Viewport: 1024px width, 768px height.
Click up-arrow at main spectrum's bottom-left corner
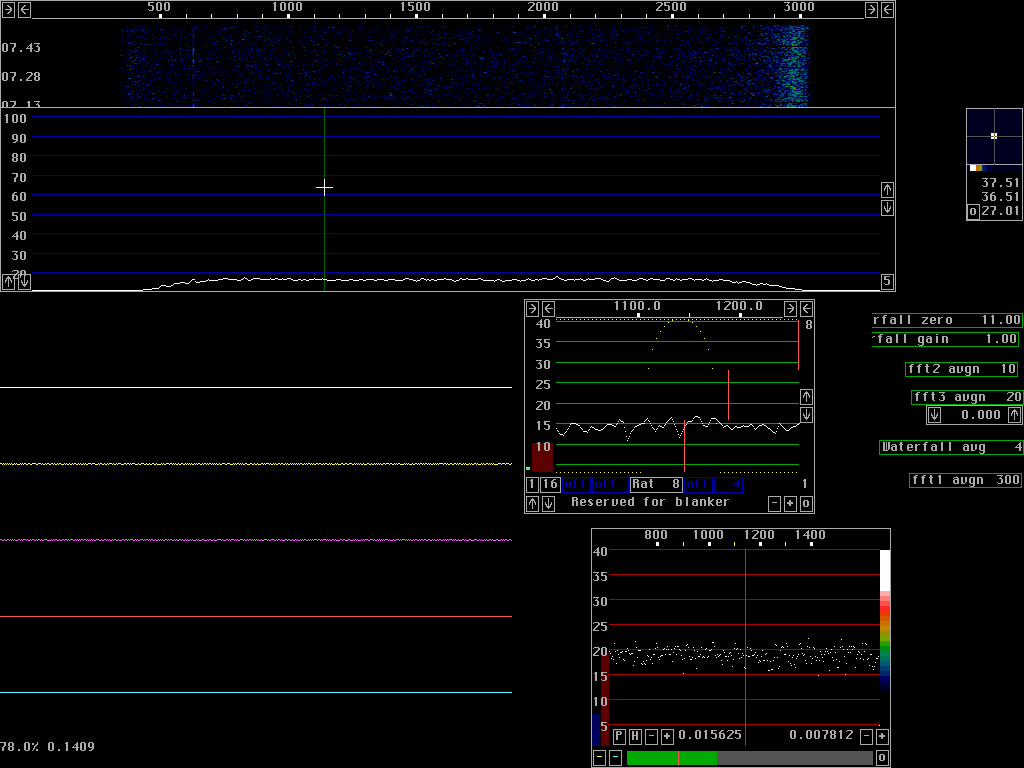pos(8,281)
